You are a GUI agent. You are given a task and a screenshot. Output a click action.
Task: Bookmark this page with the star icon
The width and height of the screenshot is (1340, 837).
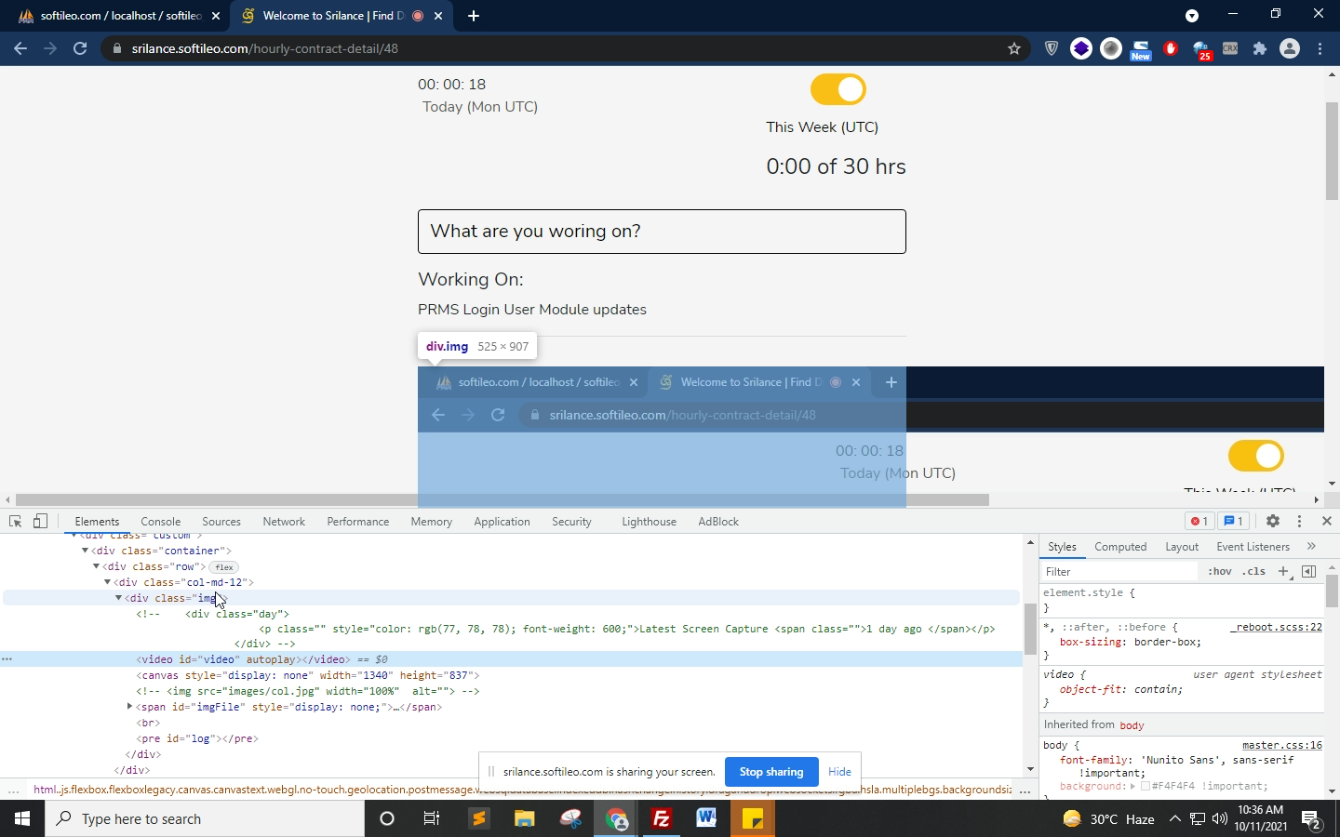click(1014, 48)
